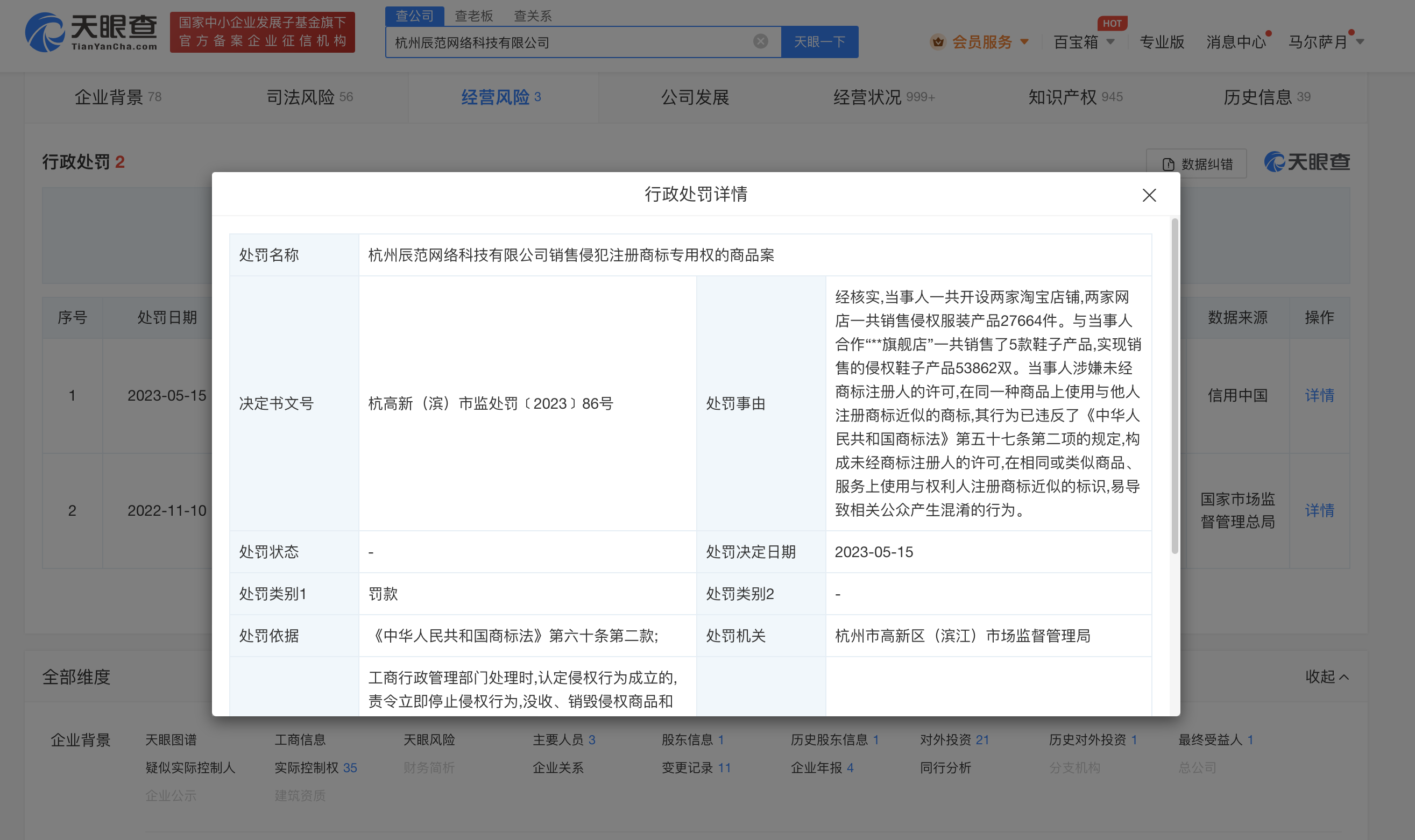
Task: Click the crown icon next to 会员服务
Action: (x=938, y=42)
